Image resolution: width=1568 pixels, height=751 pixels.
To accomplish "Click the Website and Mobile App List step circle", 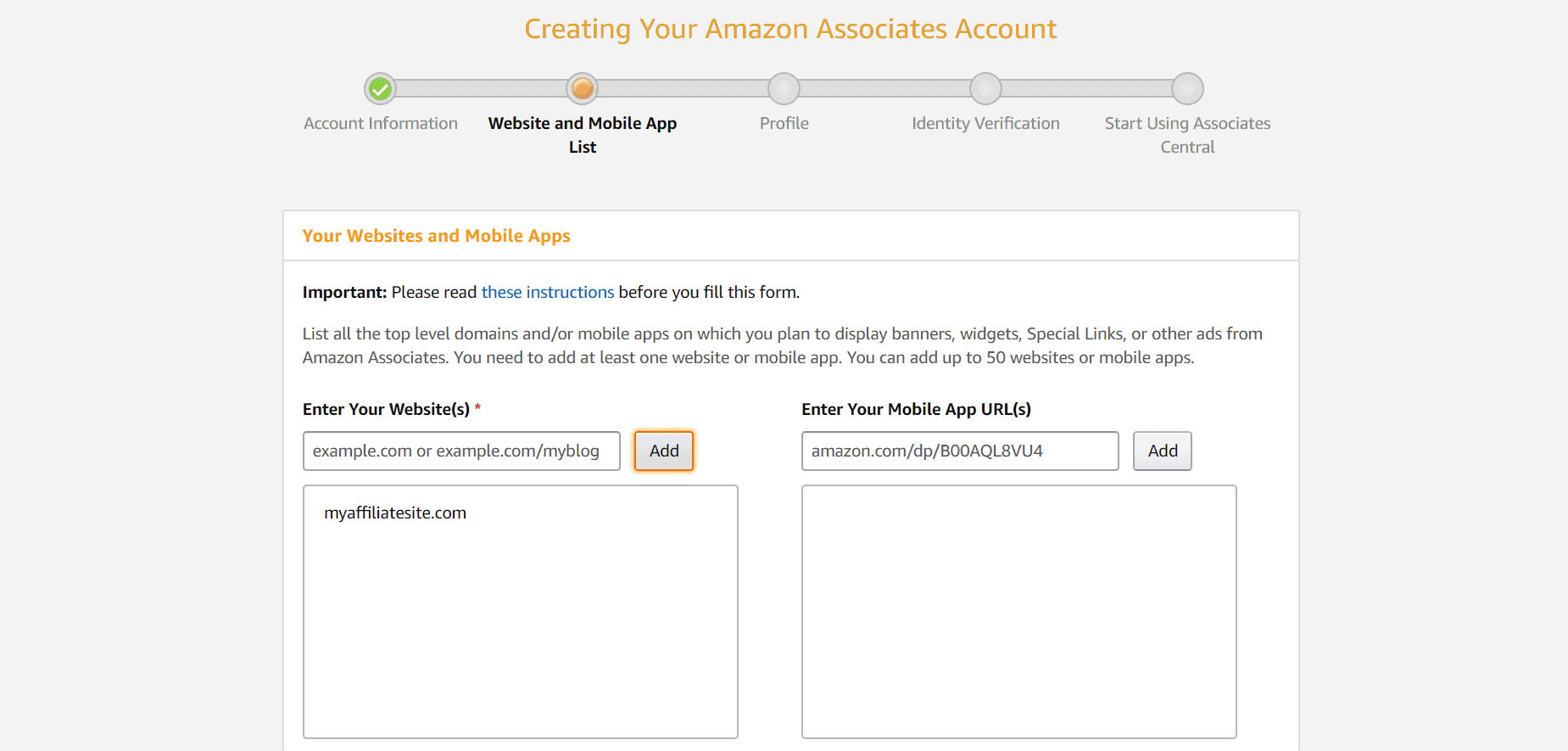I will pyautogui.click(x=582, y=88).
